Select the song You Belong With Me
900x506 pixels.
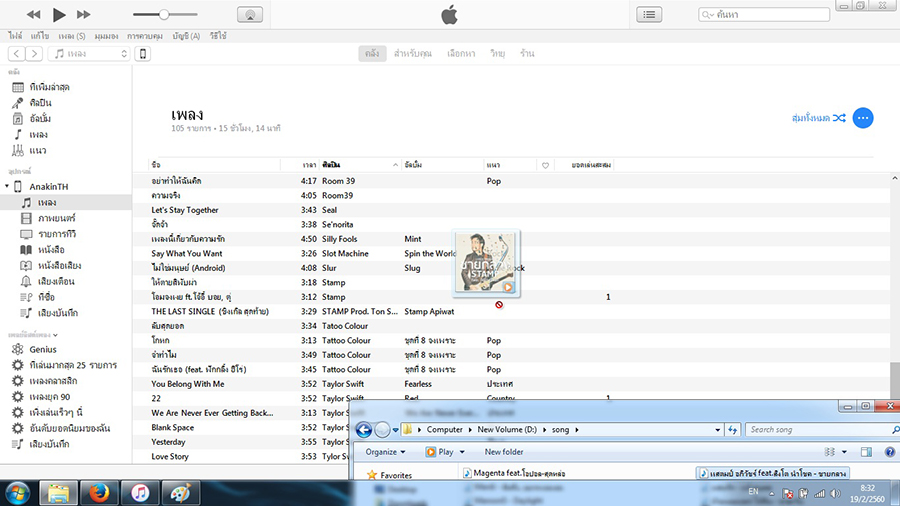click(188, 384)
